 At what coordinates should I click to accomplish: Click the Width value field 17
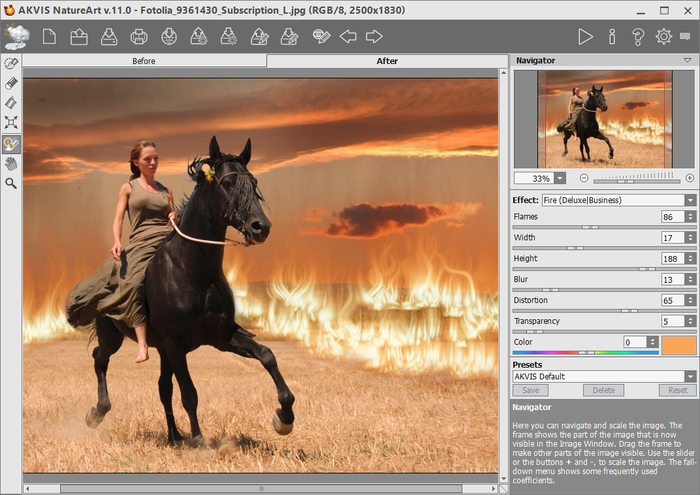(x=672, y=238)
